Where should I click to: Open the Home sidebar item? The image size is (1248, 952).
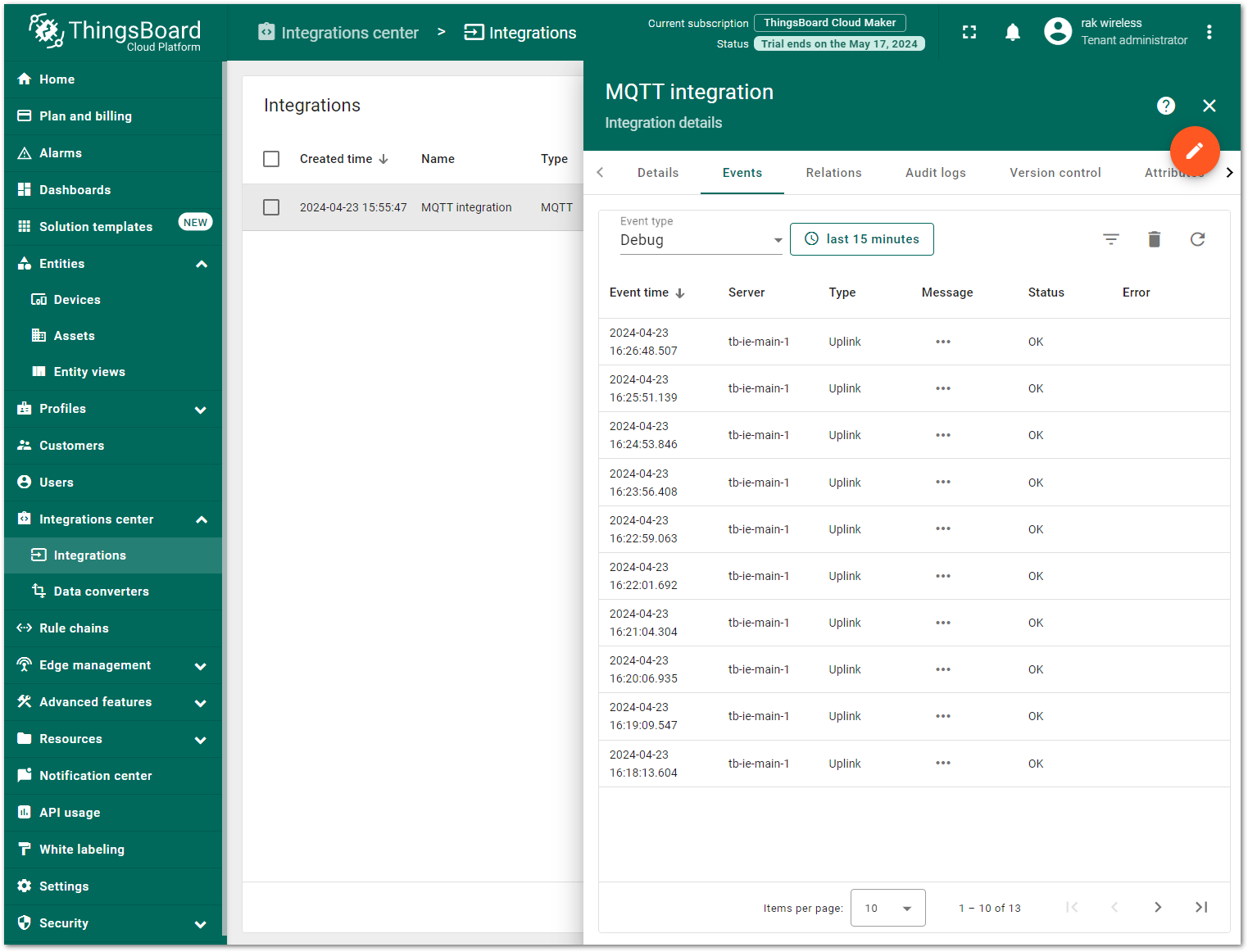click(x=113, y=79)
